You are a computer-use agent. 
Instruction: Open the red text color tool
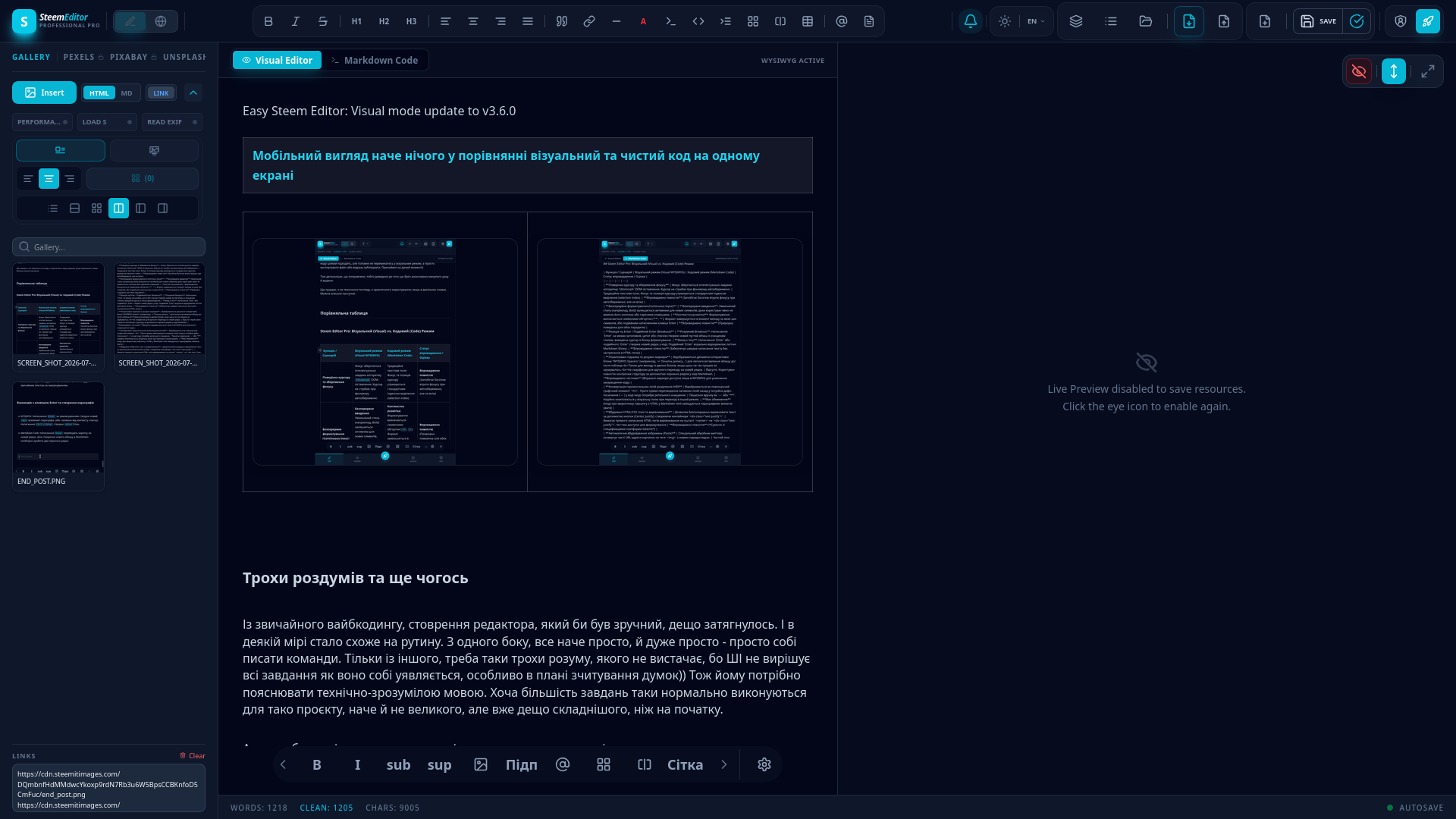coord(644,21)
